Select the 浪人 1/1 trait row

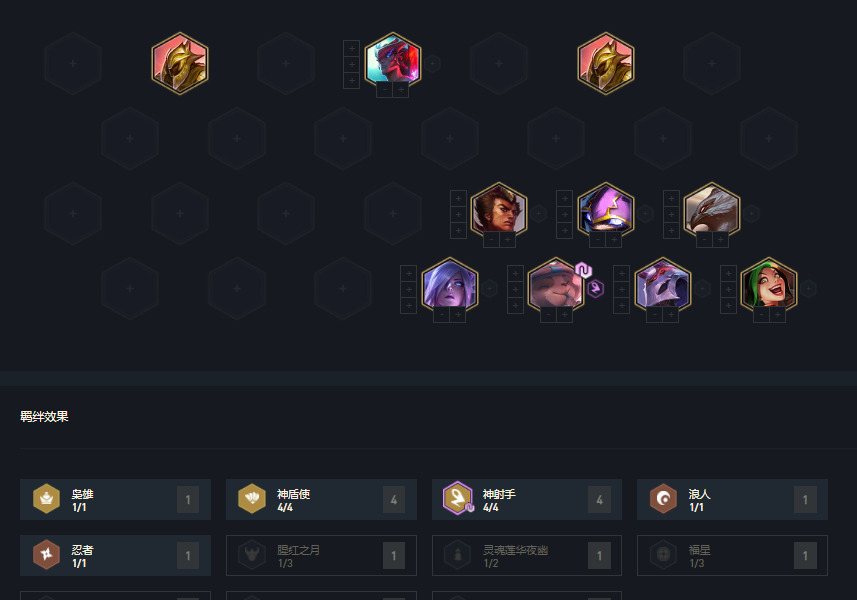click(732, 499)
